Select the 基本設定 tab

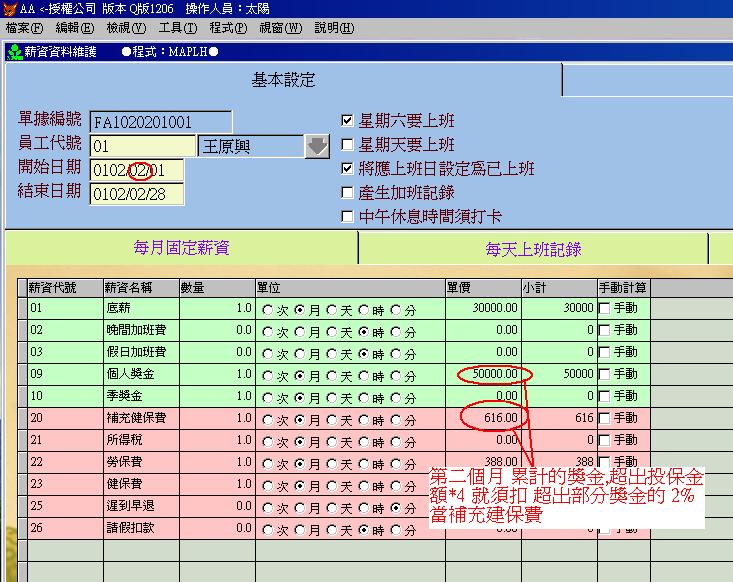(x=283, y=80)
